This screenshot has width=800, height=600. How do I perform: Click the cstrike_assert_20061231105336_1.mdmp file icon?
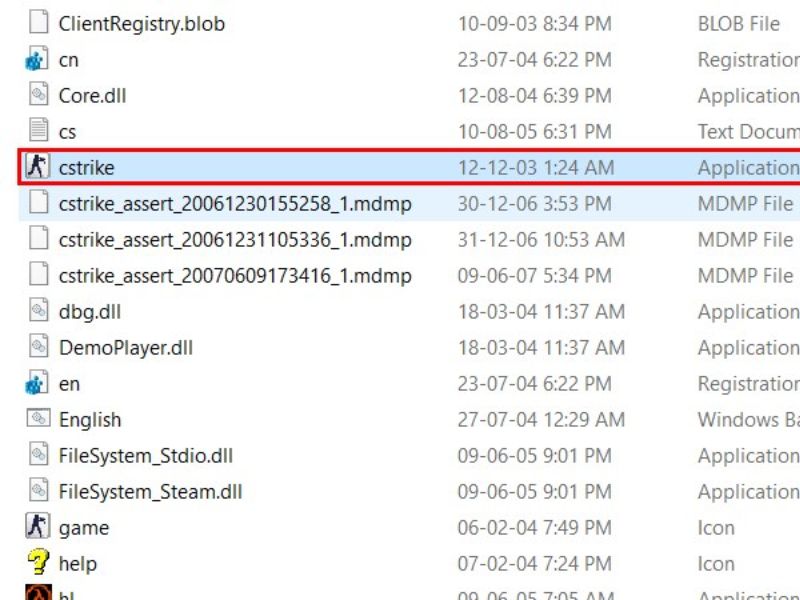click(x=38, y=239)
